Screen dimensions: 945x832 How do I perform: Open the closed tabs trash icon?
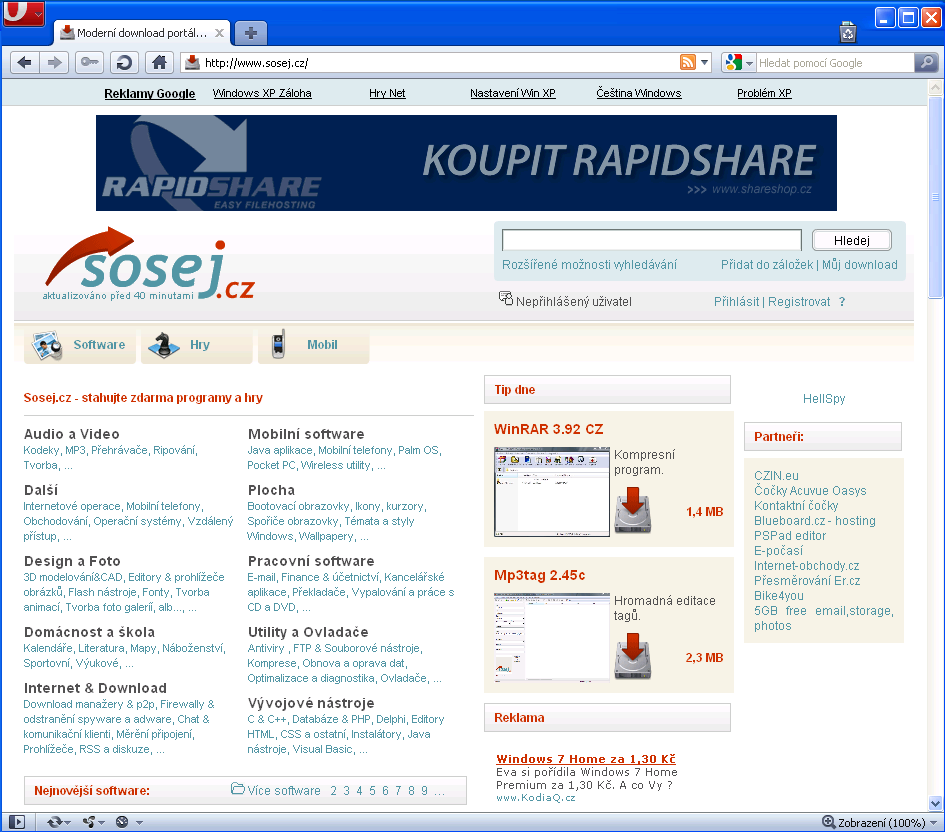point(848,32)
